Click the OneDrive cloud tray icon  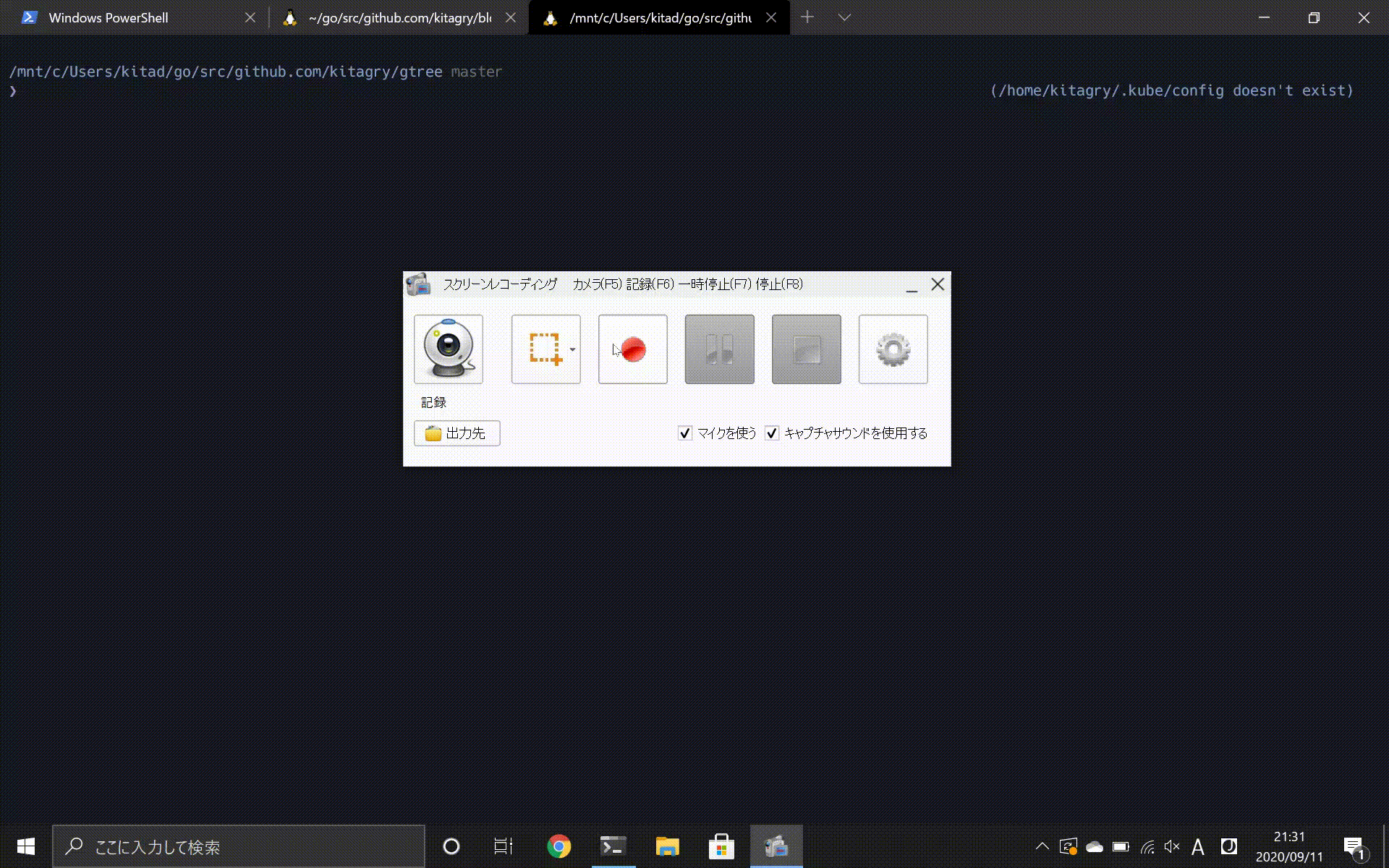(x=1094, y=846)
